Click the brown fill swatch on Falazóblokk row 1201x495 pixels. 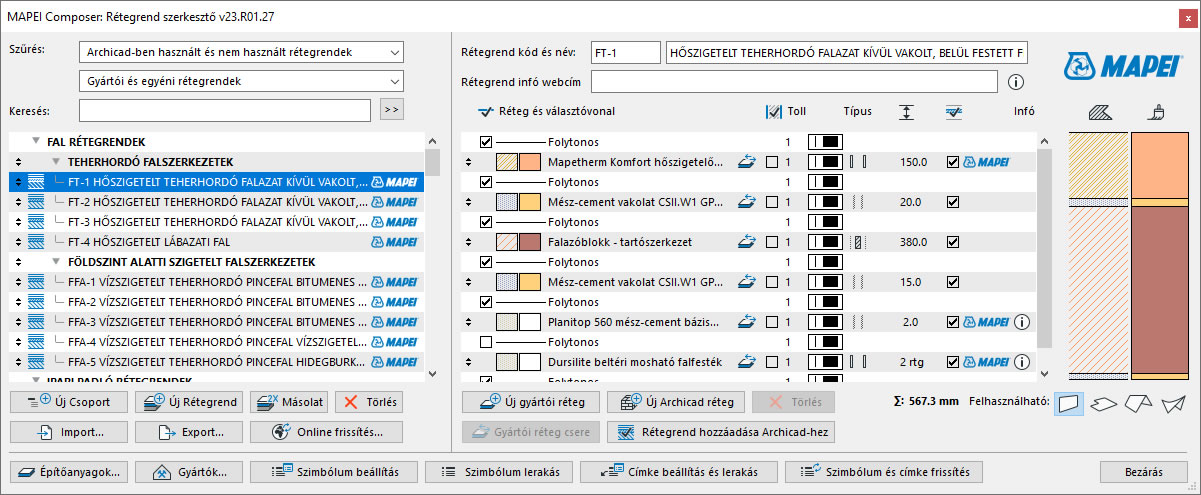[530, 242]
